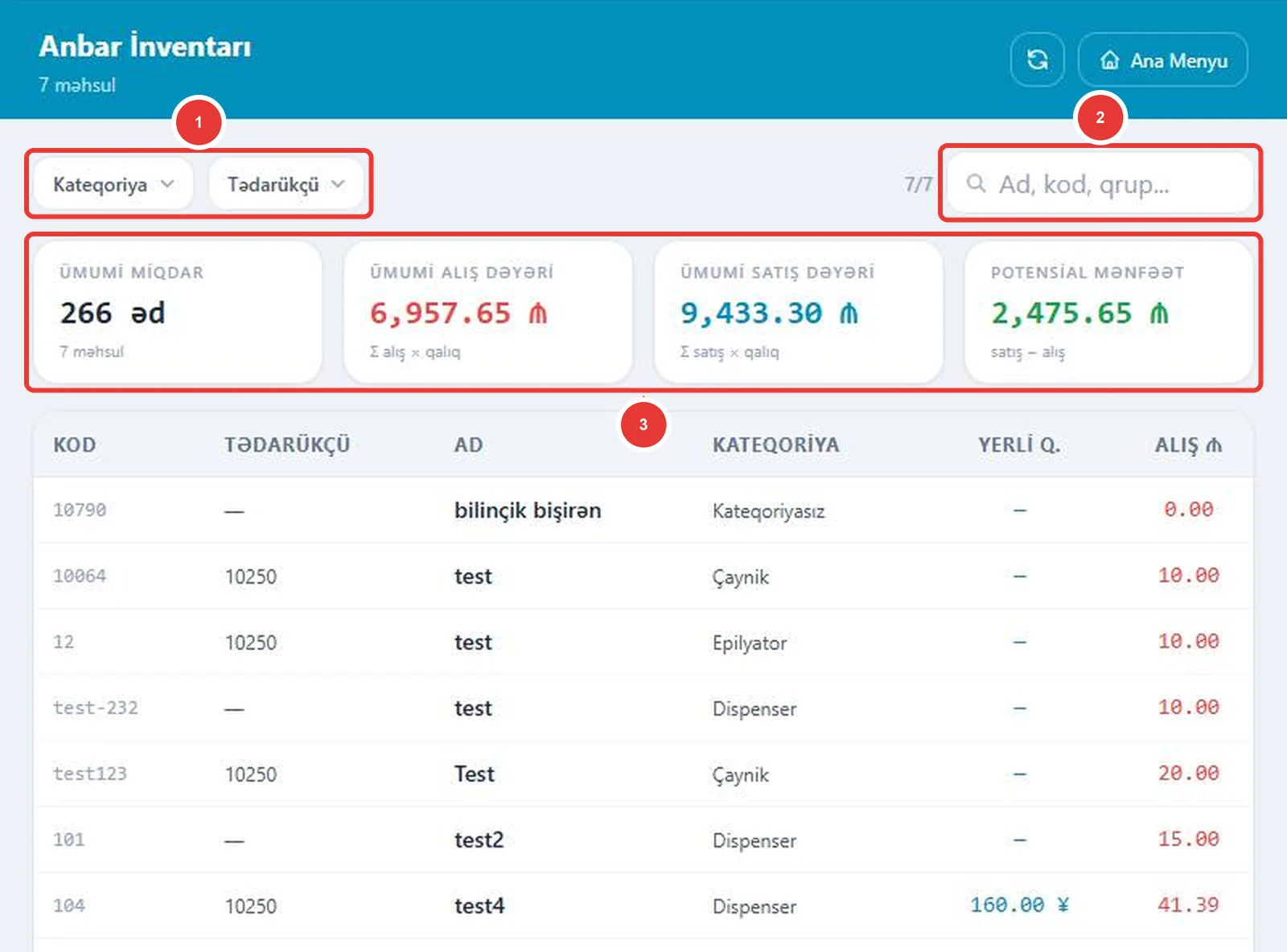Select the row with code test-232
Screen dimensions: 1287x952
(643, 708)
